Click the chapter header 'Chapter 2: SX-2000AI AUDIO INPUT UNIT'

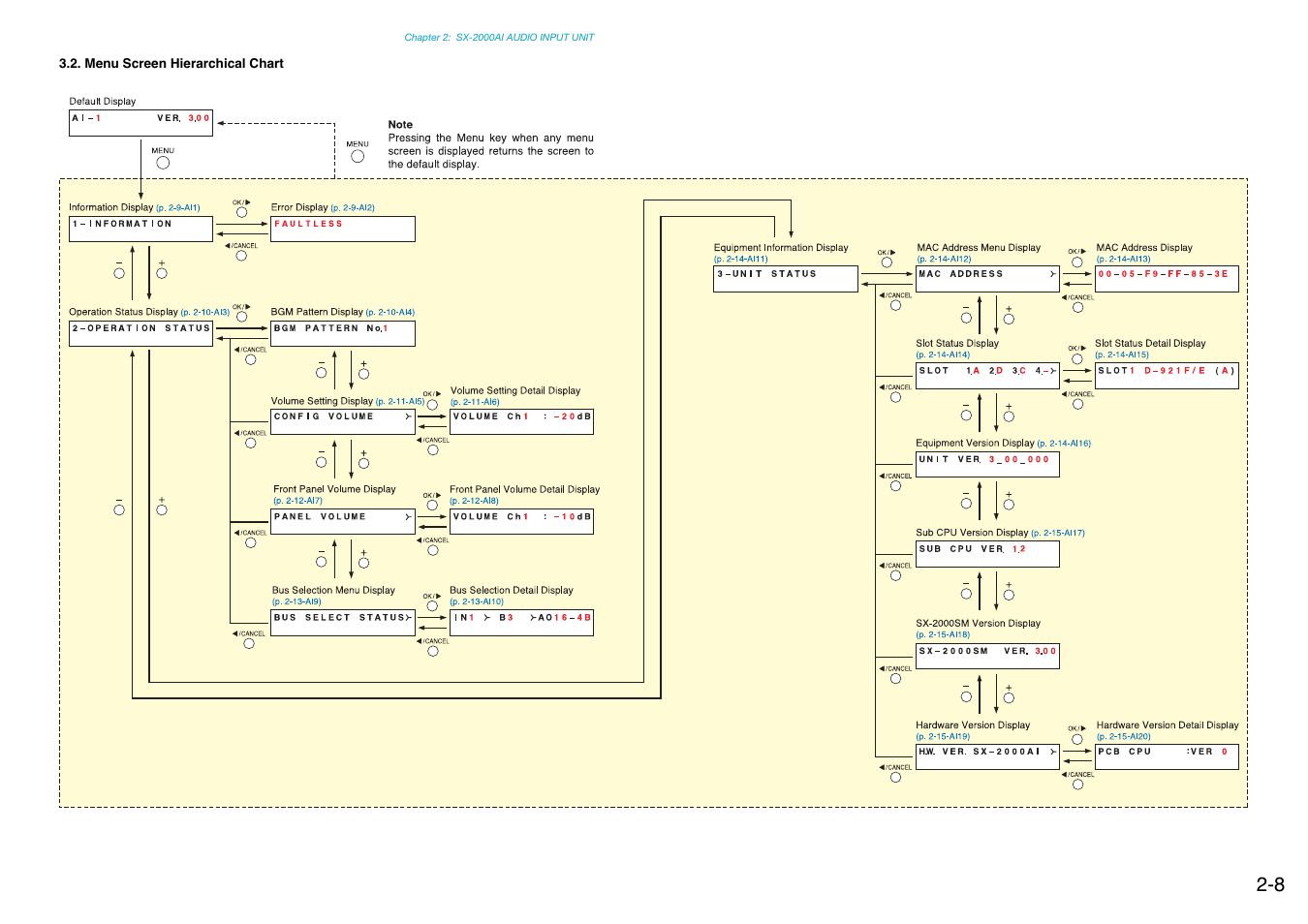pos(499,38)
